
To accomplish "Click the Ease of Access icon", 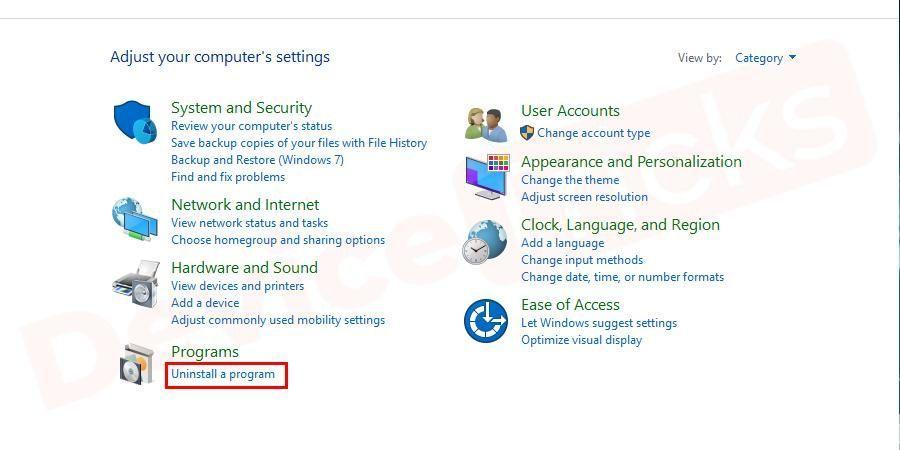I will (486, 321).
